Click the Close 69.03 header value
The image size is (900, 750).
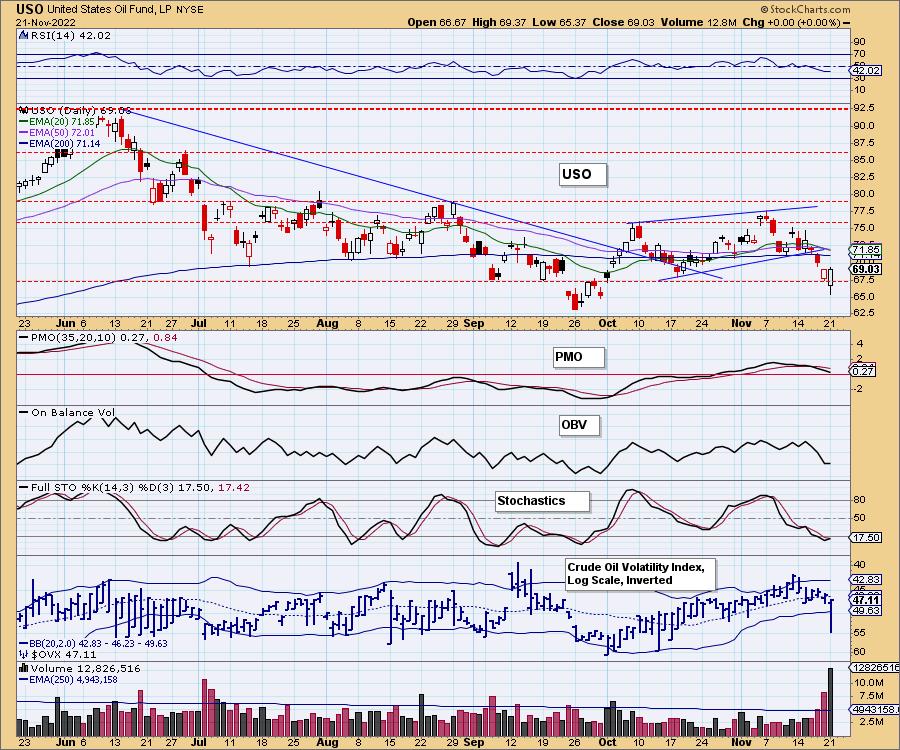(x=624, y=22)
